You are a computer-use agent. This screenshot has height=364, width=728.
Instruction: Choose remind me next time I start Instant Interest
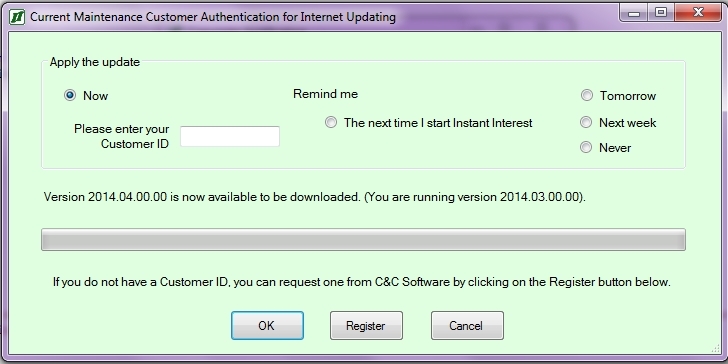point(331,123)
